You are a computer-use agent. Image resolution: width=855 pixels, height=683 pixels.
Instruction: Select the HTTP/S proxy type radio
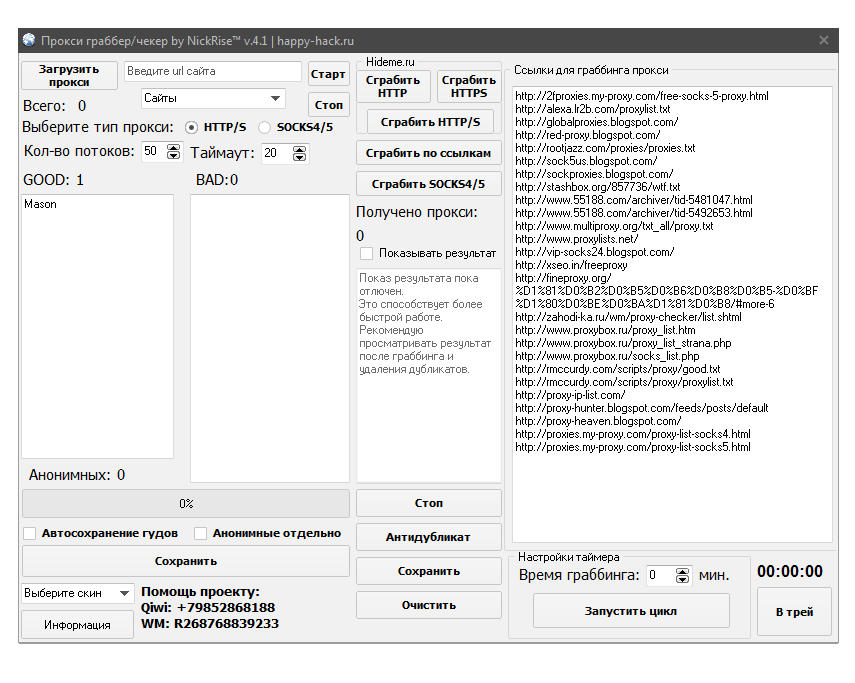192,127
